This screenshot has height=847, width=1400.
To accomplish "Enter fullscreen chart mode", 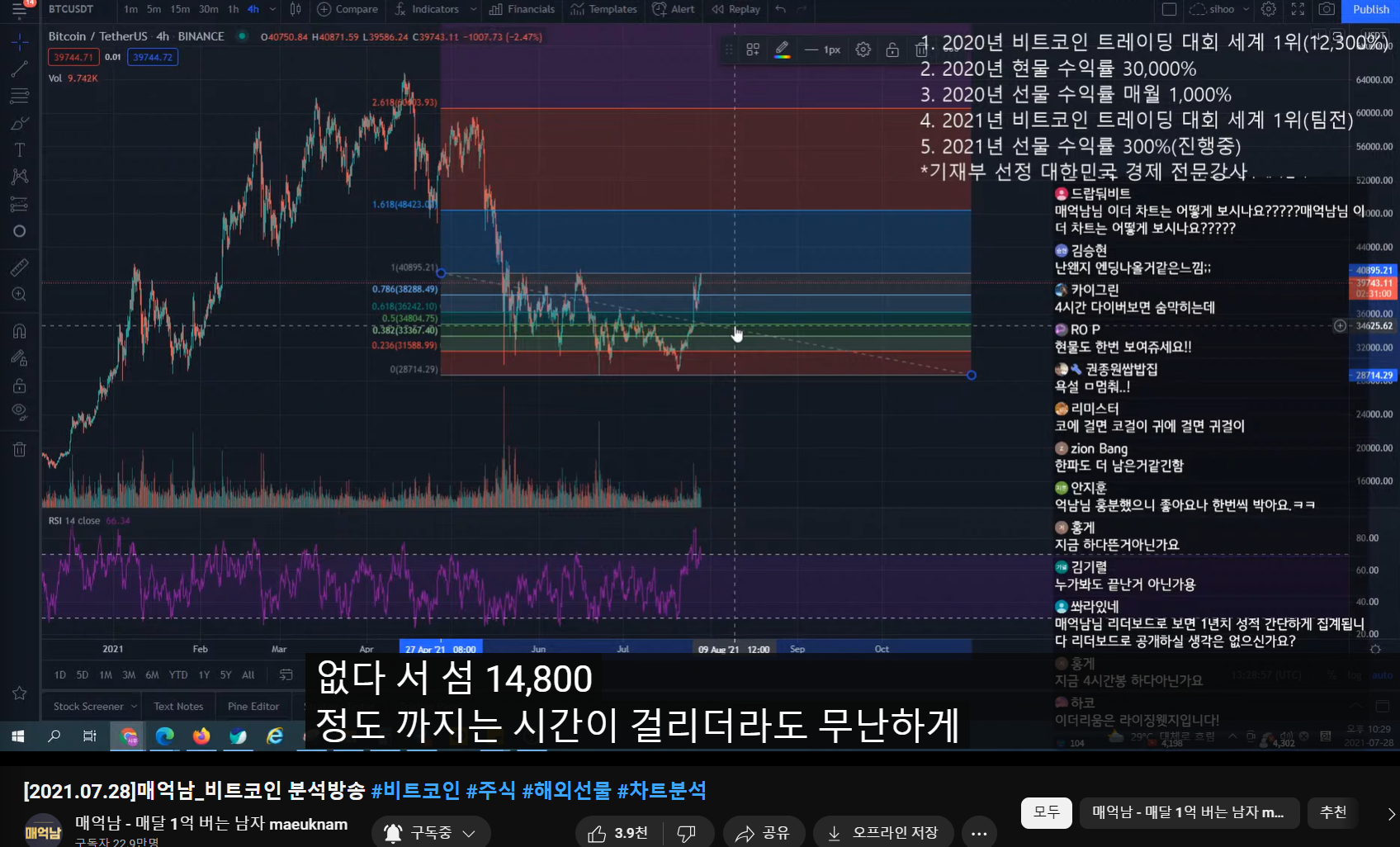I will [1298, 9].
